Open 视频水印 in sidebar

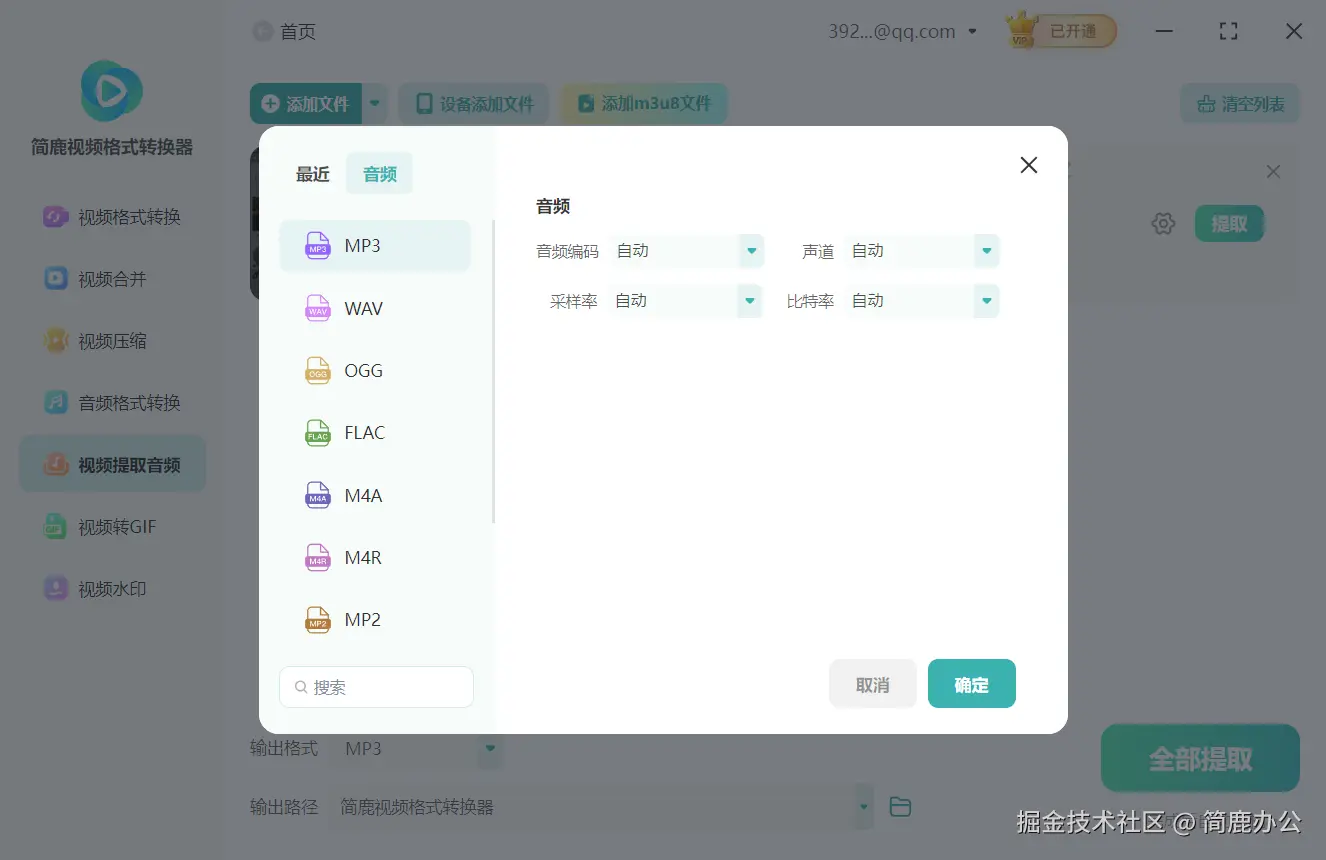(113, 589)
